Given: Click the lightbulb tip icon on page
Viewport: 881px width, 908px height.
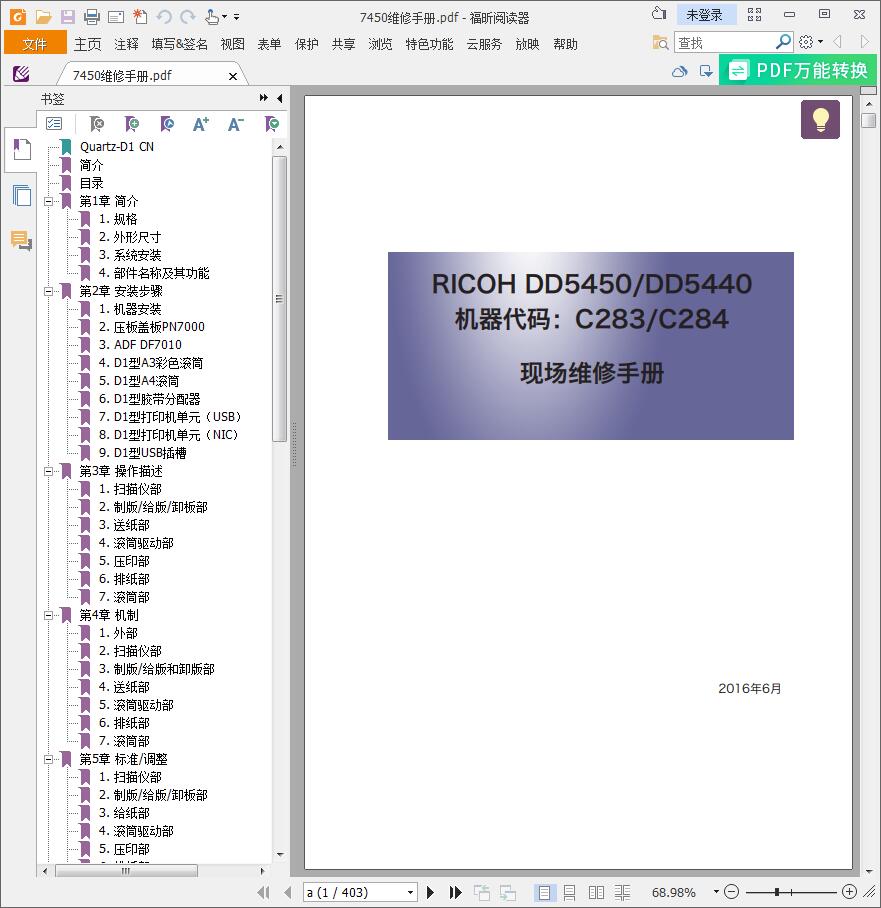Looking at the screenshot, I should [x=820, y=119].
